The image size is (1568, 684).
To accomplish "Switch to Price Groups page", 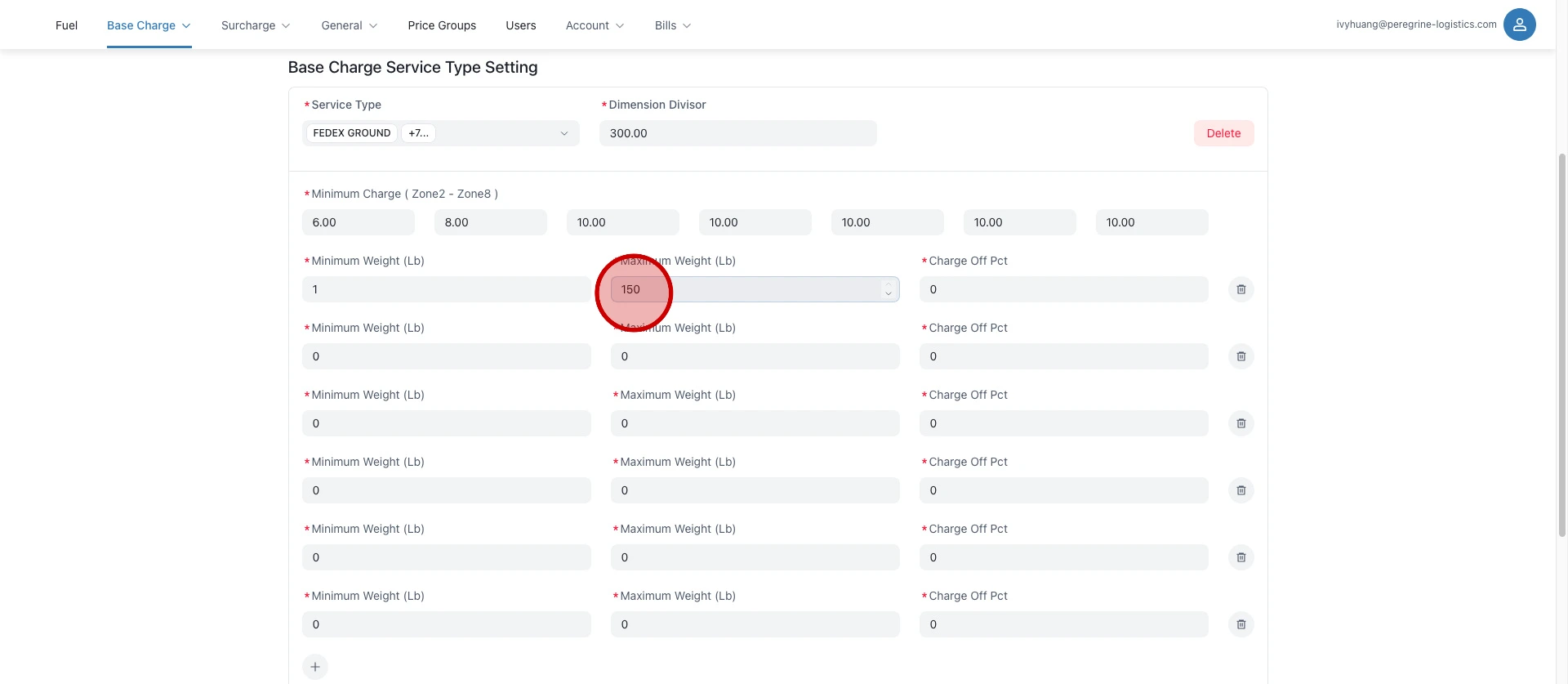I will point(442,25).
